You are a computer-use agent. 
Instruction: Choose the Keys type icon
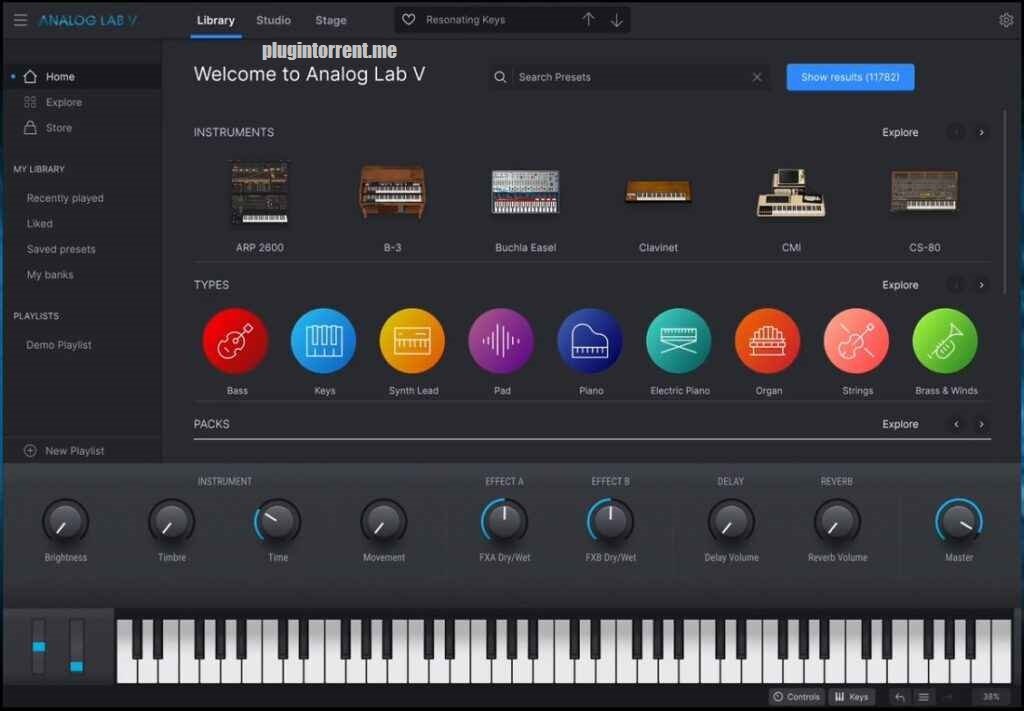pos(324,341)
